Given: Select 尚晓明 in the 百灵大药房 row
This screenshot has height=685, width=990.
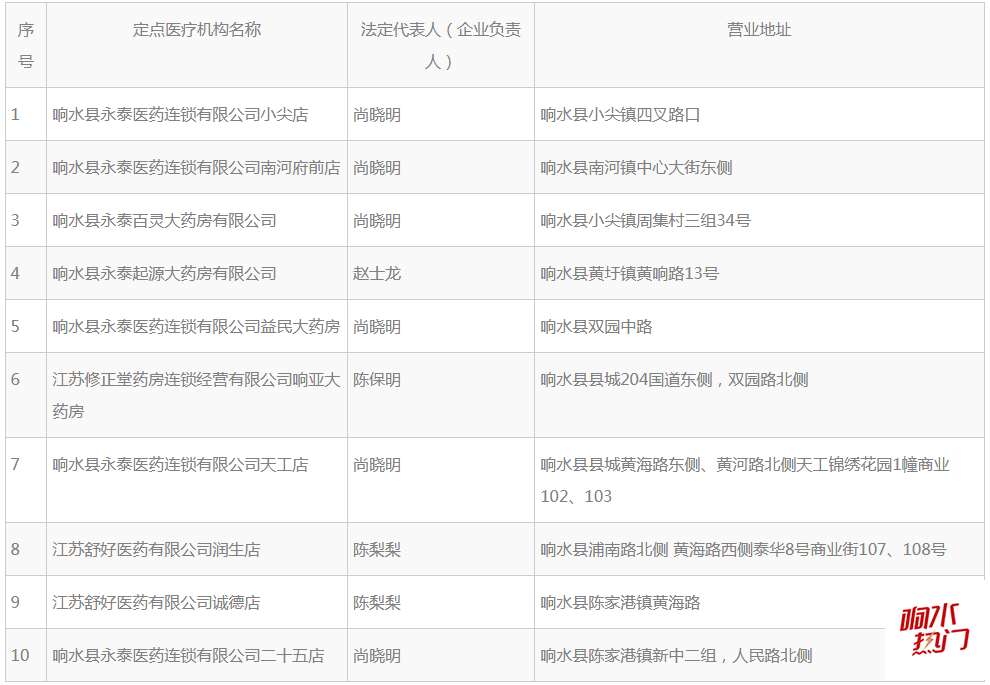Looking at the screenshot, I should point(377,221).
